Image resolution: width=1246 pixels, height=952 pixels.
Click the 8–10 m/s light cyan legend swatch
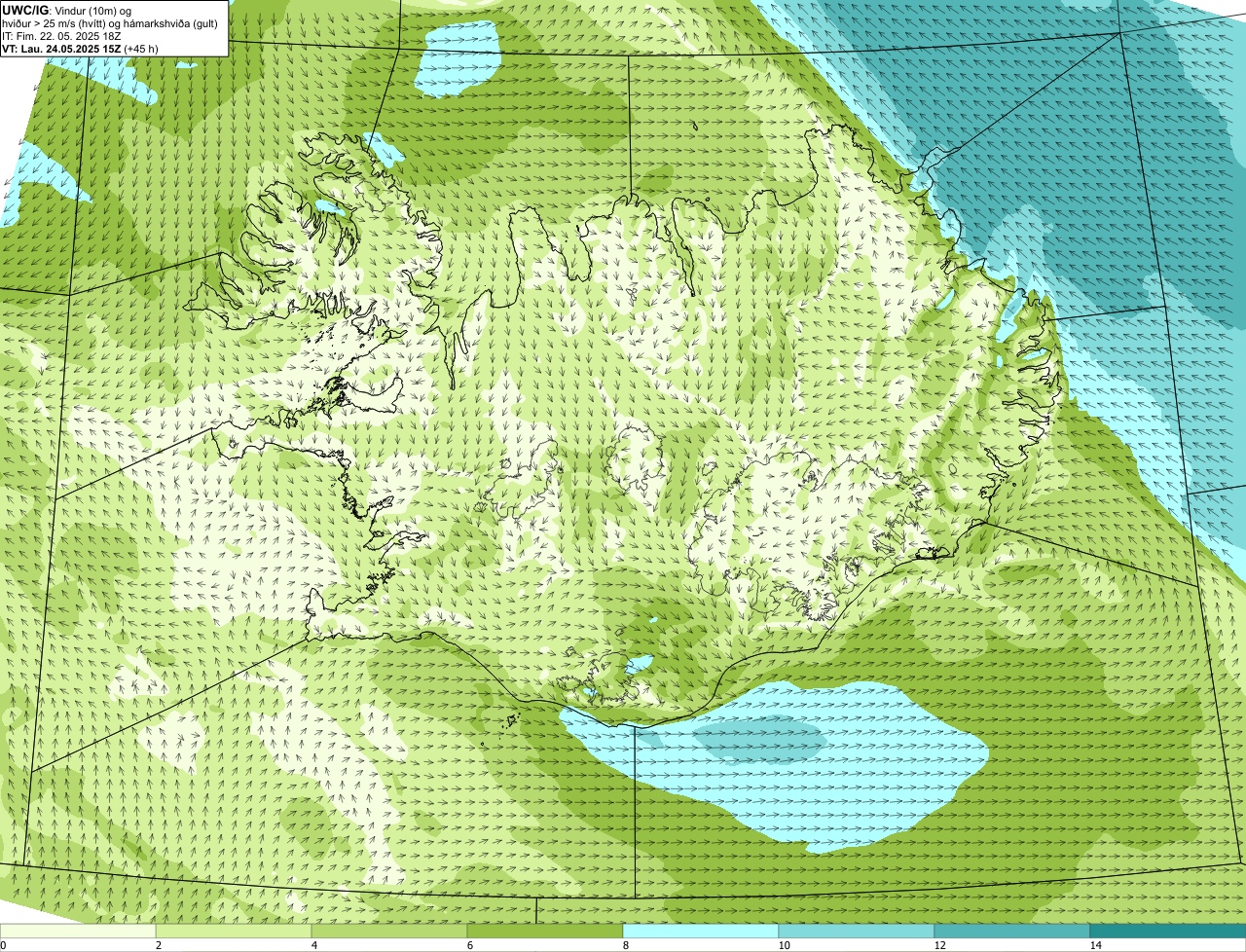(701, 931)
